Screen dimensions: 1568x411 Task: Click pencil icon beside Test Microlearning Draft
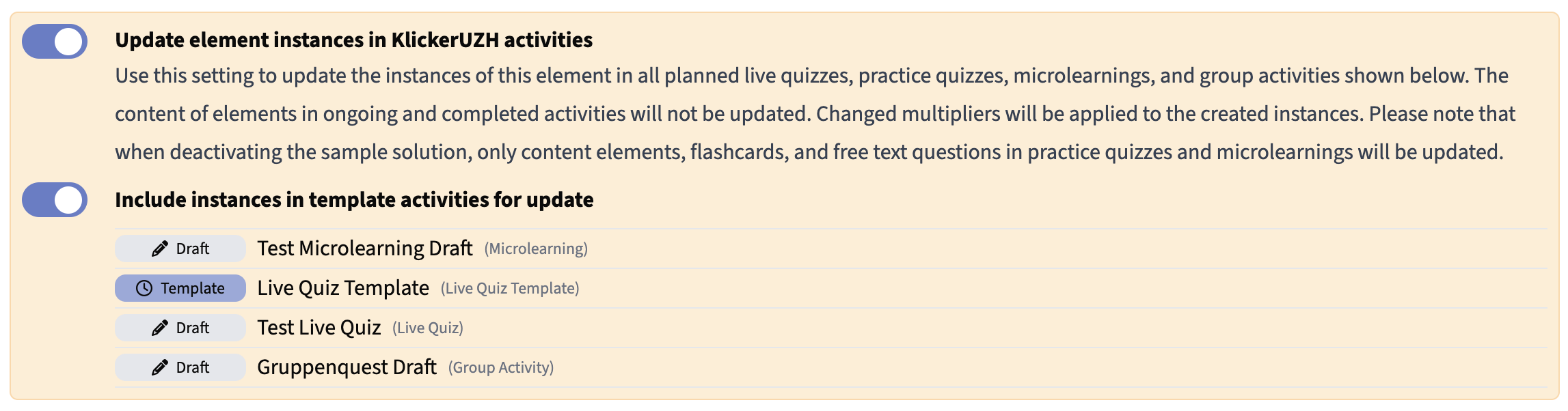pos(159,249)
